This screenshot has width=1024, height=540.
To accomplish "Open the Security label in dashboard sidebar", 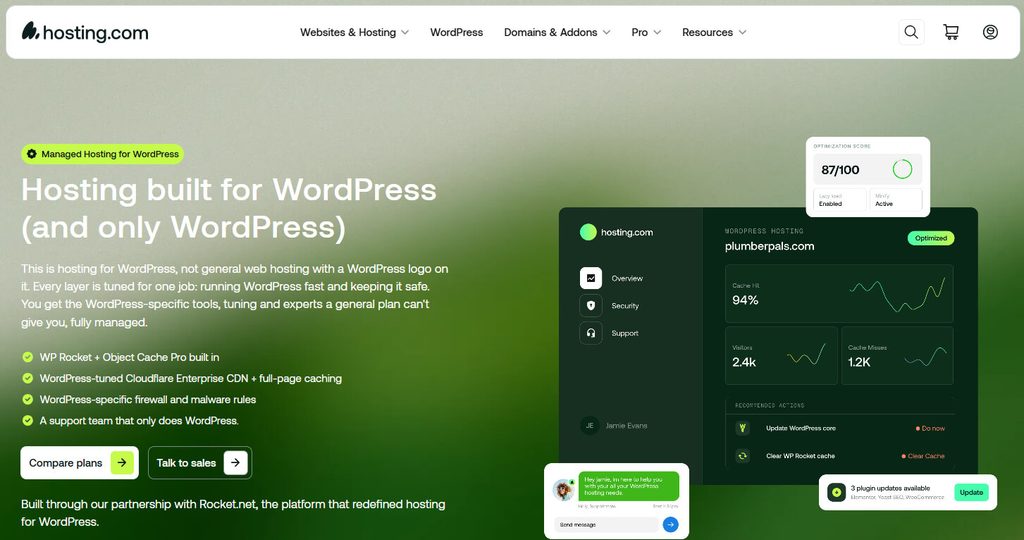I will click(x=625, y=306).
